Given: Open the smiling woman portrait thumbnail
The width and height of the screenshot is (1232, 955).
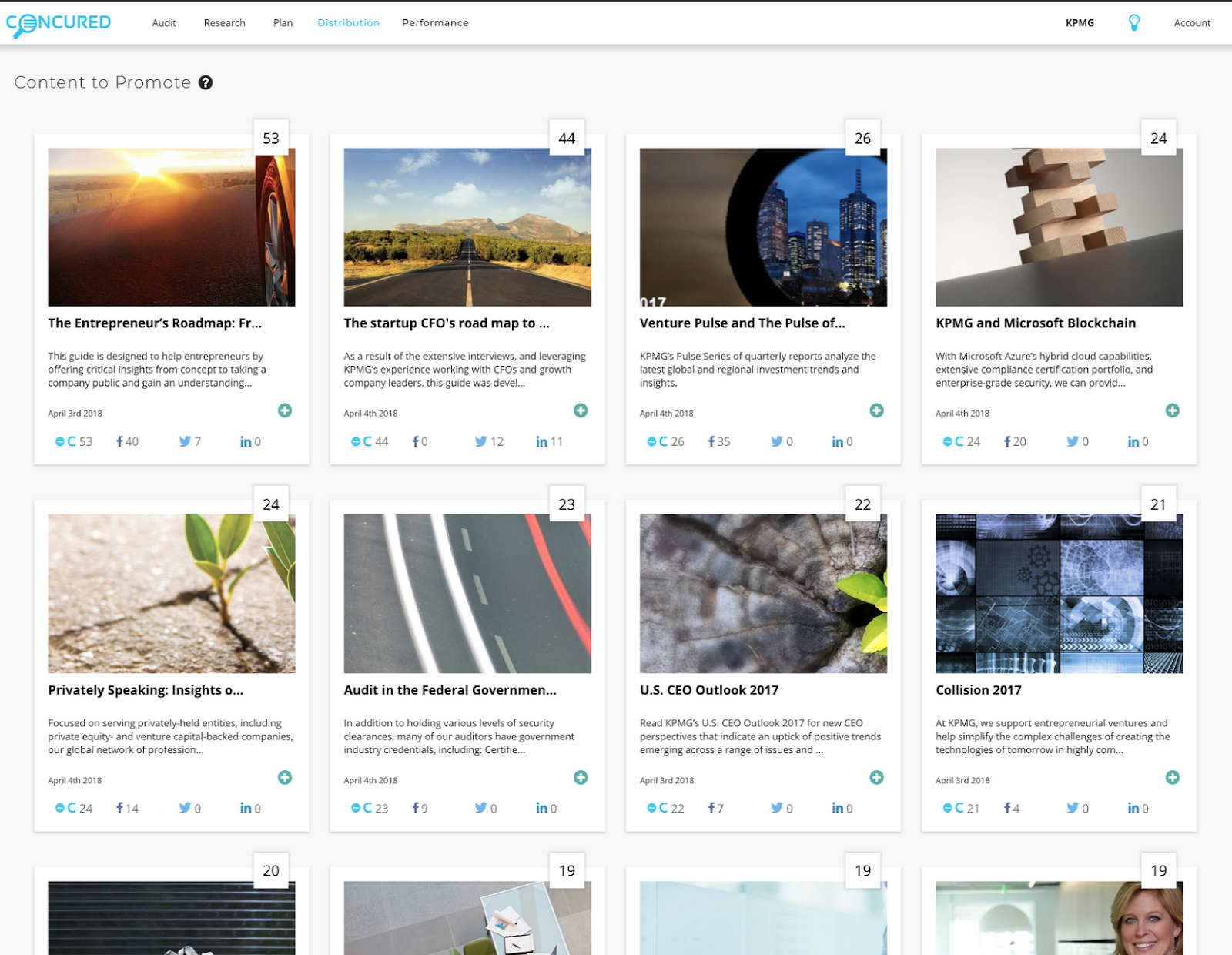Looking at the screenshot, I should [x=1059, y=918].
